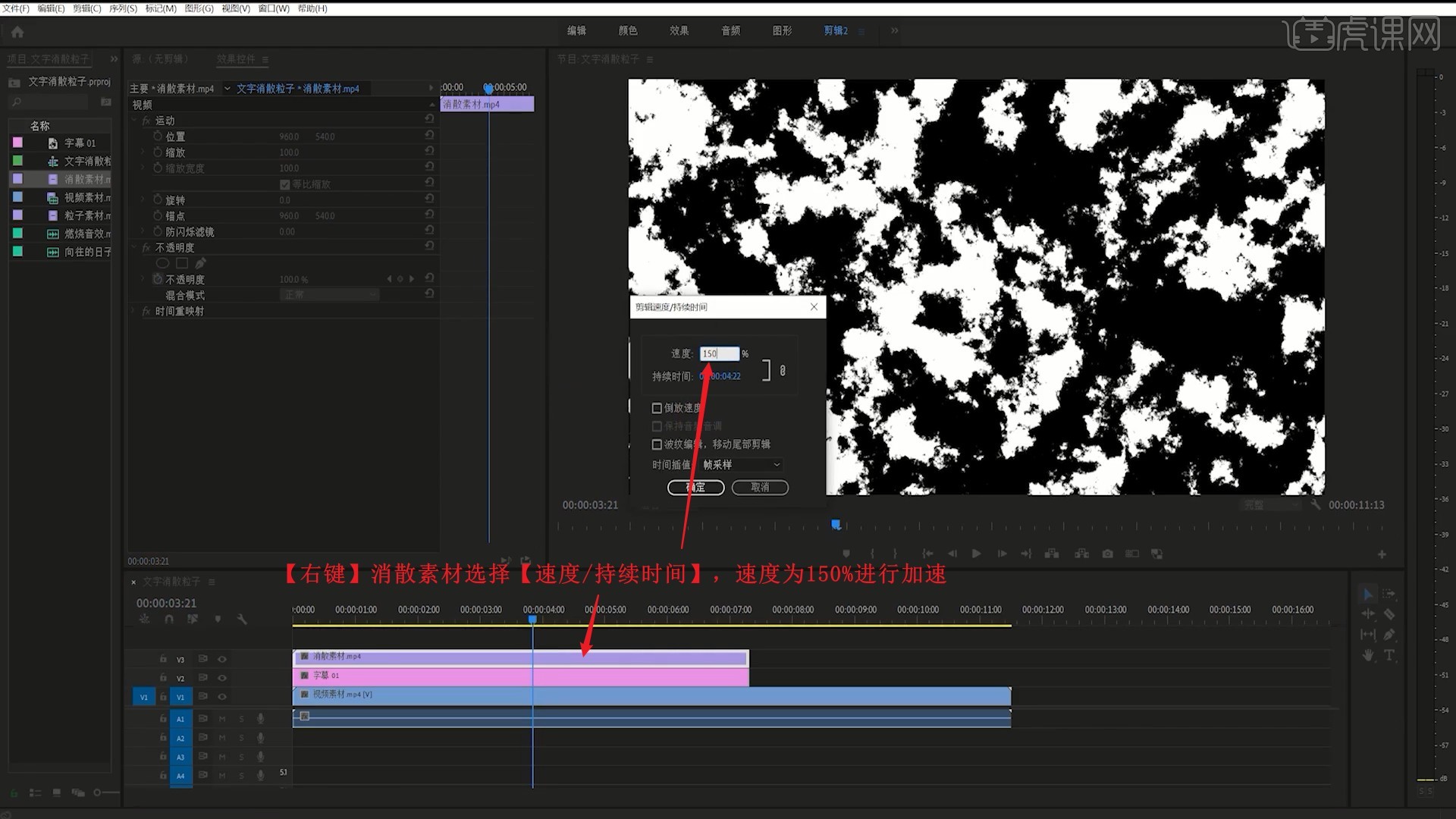Toggle link between speed and duration

pos(783,371)
